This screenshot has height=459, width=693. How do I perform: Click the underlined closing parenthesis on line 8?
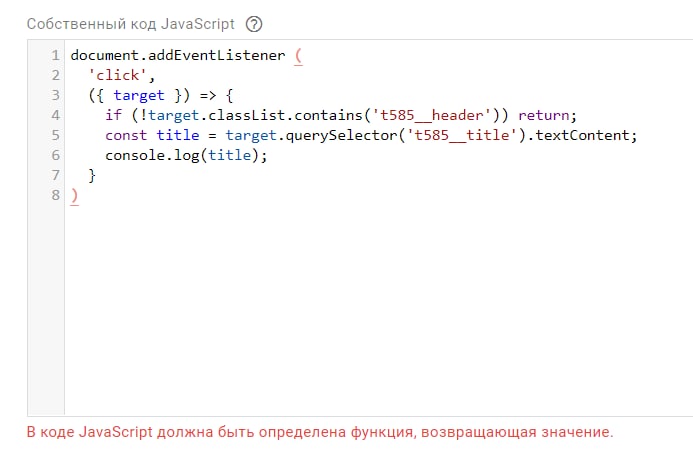75,196
